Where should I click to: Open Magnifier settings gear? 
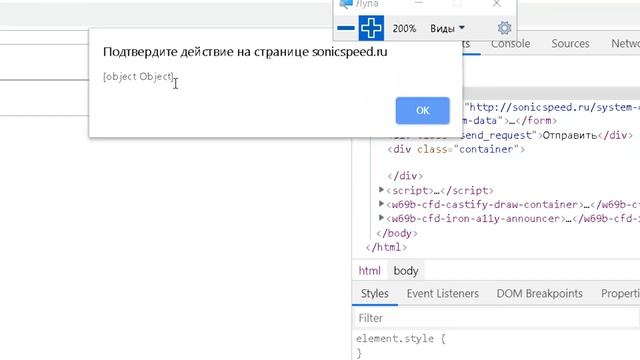tap(504, 28)
